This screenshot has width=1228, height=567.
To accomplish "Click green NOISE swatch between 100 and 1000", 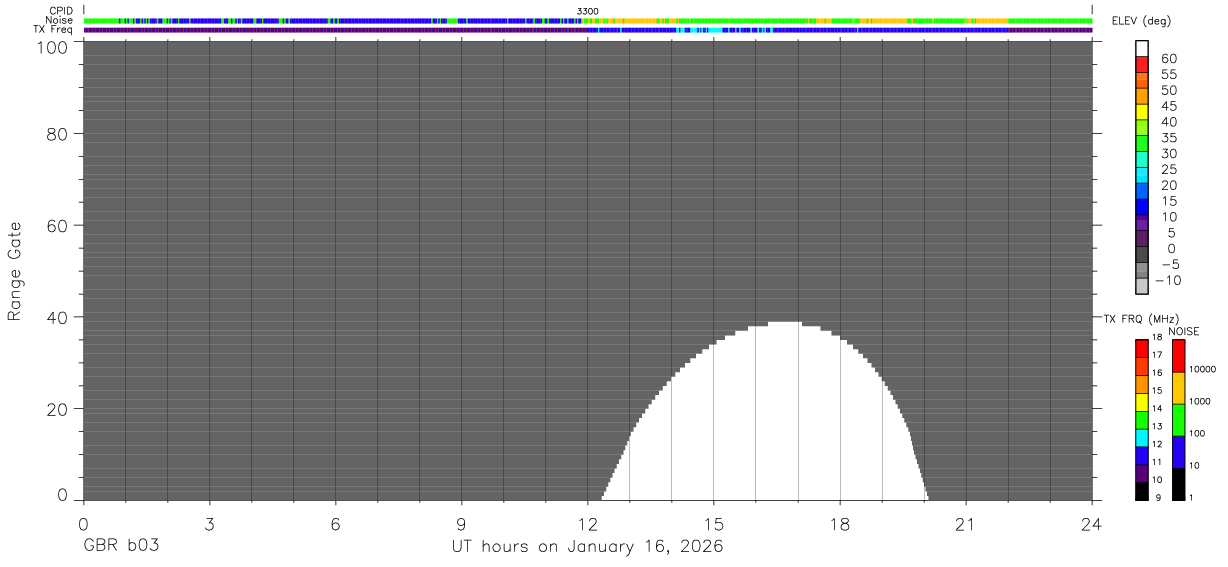I will click(x=1178, y=419).
